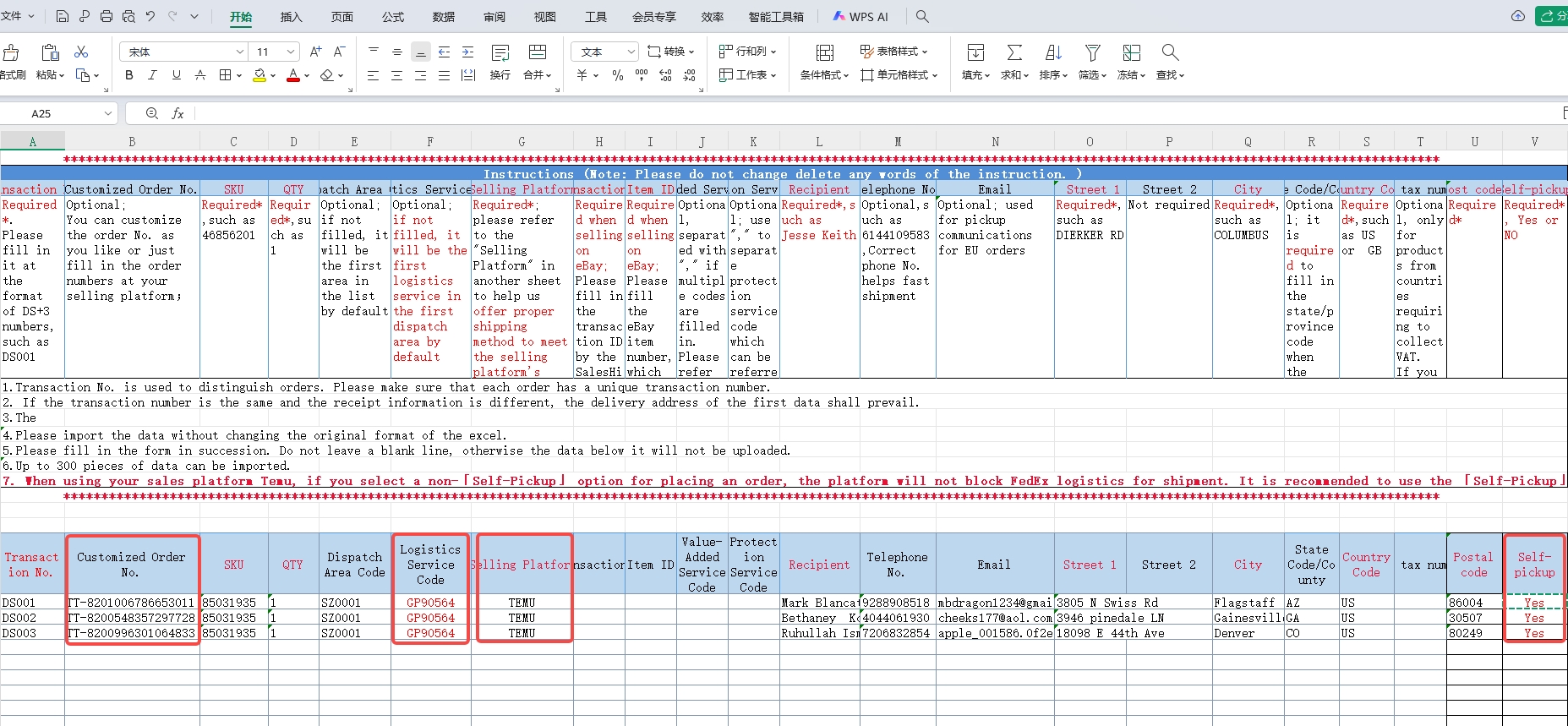Click the 填充 Fill icon
Viewport: 1568px width, 726px height.
(x=975, y=52)
